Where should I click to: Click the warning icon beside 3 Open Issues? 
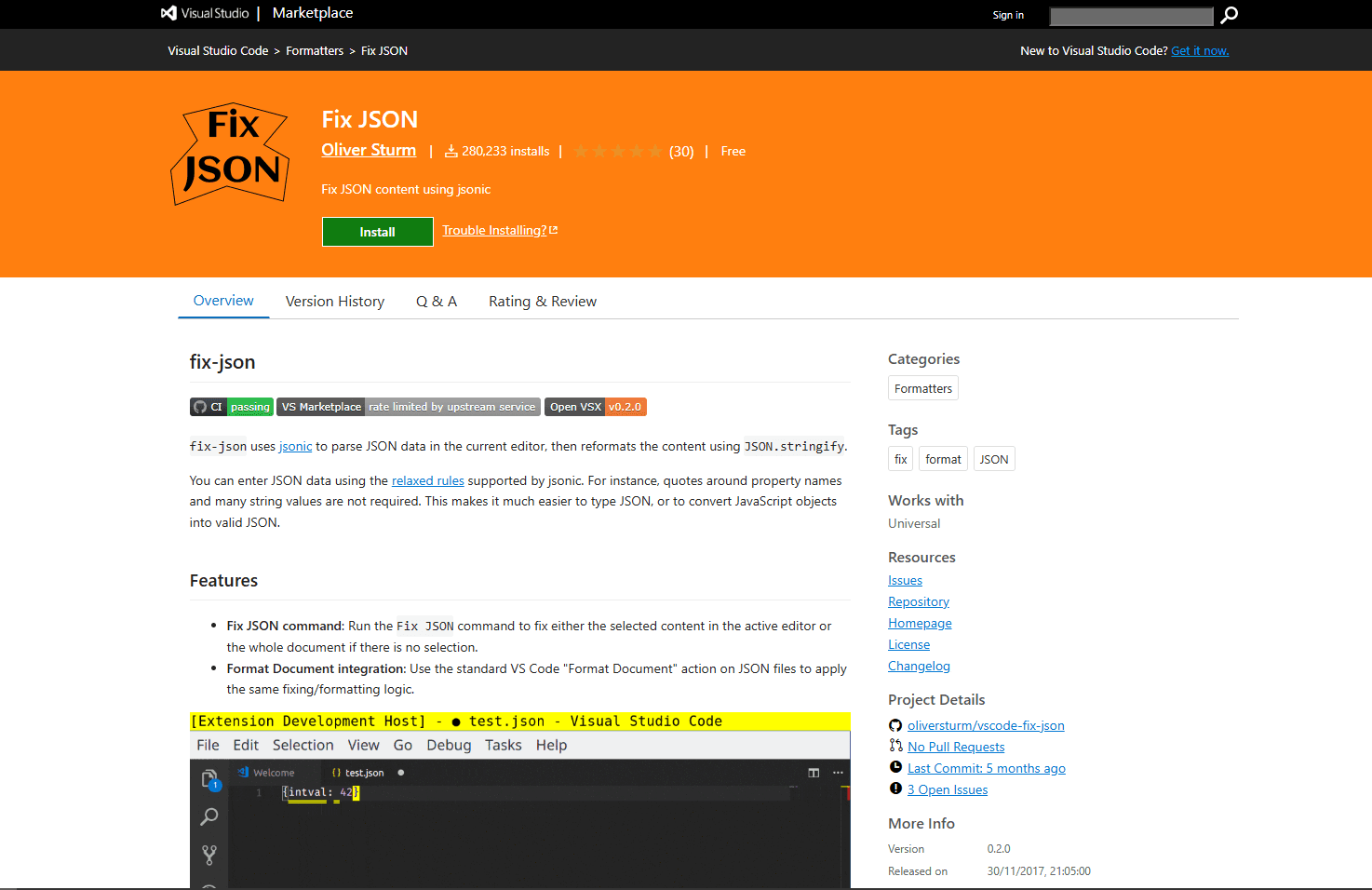[x=895, y=789]
